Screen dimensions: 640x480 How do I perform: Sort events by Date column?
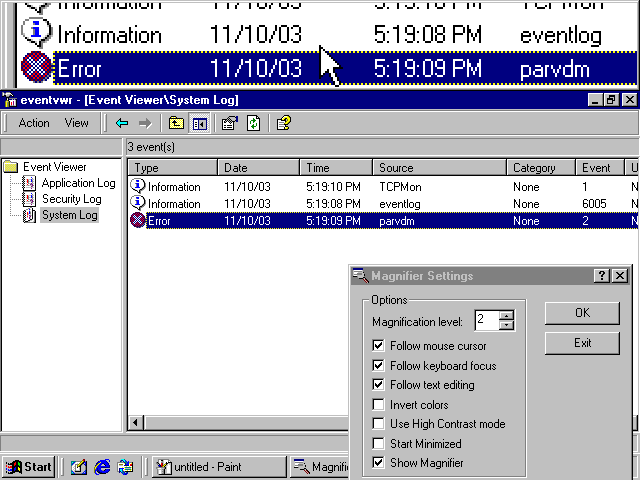pyautogui.click(x=258, y=168)
